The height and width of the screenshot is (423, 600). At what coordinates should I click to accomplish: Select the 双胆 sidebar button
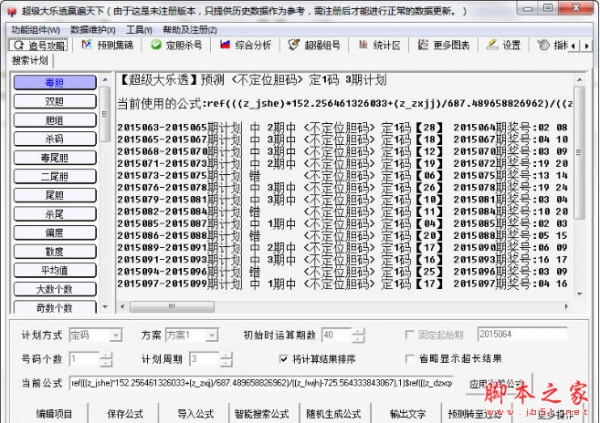(55, 101)
